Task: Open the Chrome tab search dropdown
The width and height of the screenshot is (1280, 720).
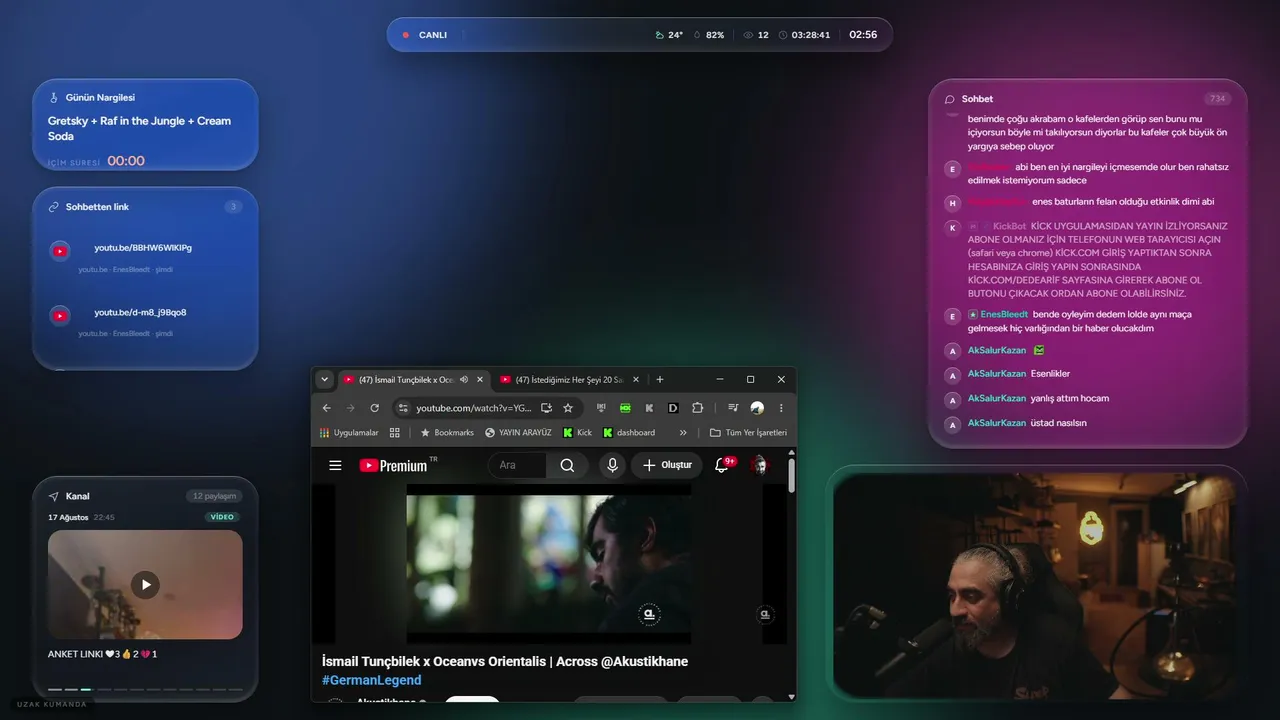Action: 325,380
